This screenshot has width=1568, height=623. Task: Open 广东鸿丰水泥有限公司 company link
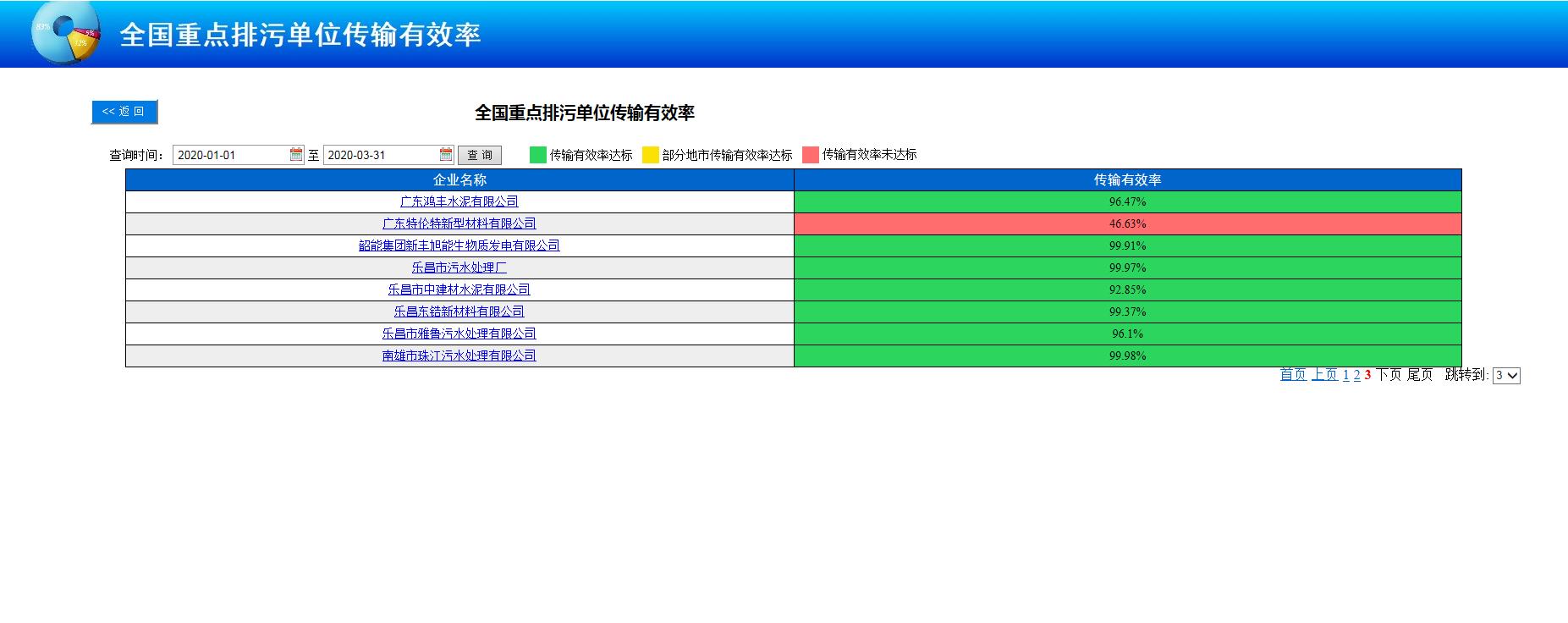point(459,201)
